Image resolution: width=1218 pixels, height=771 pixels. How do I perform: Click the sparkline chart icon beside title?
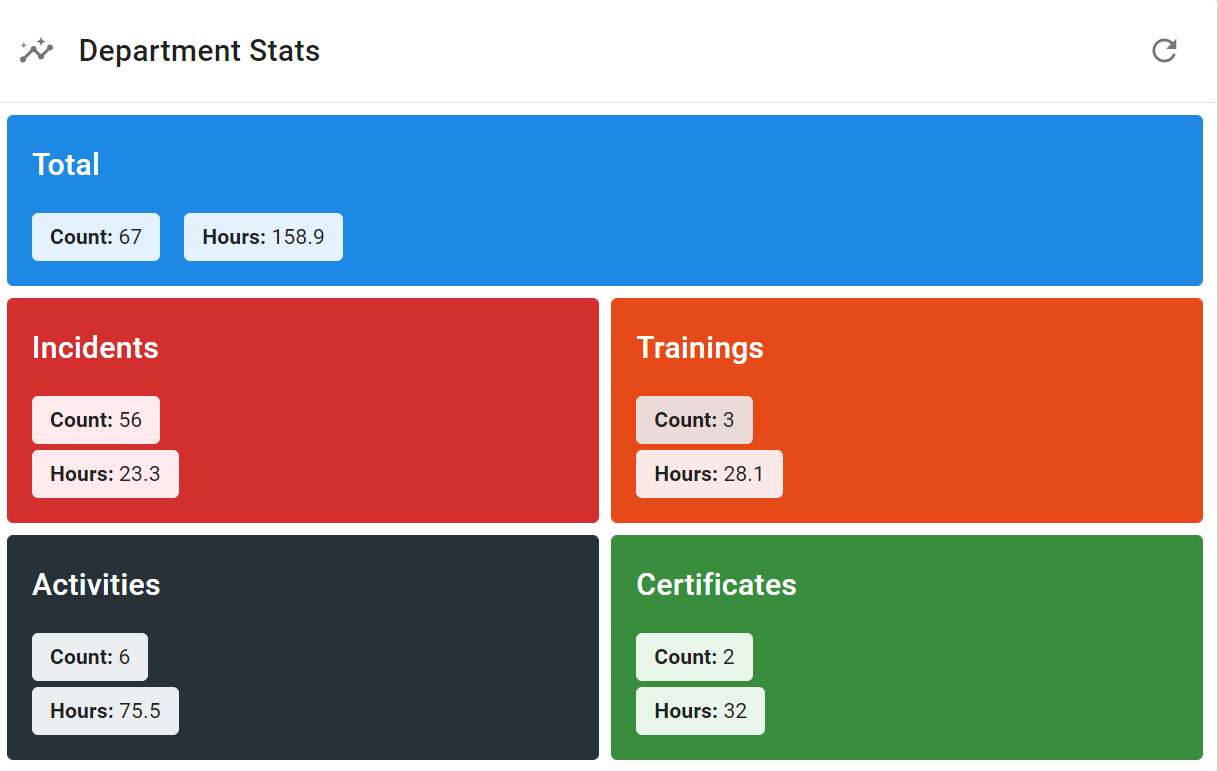pos(36,51)
